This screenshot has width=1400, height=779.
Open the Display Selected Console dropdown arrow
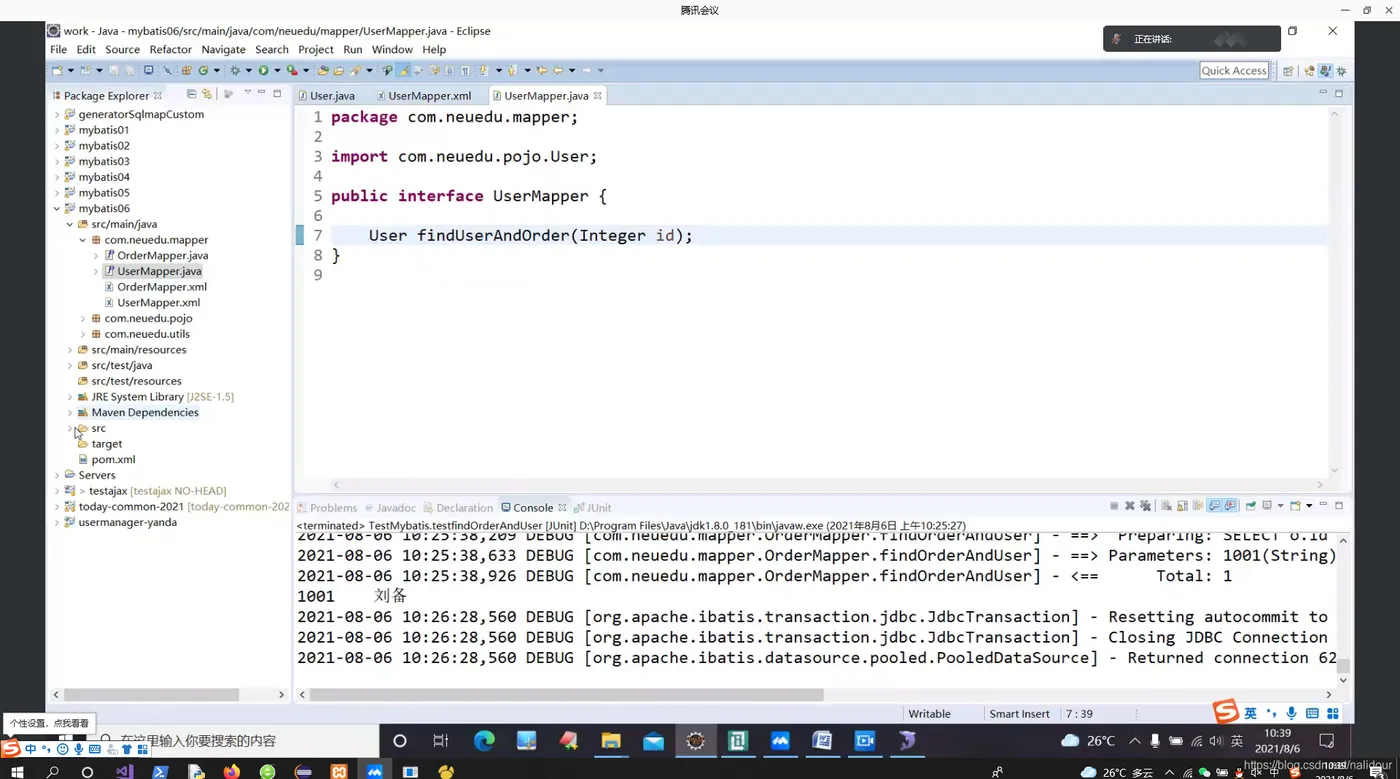coord(1281,506)
